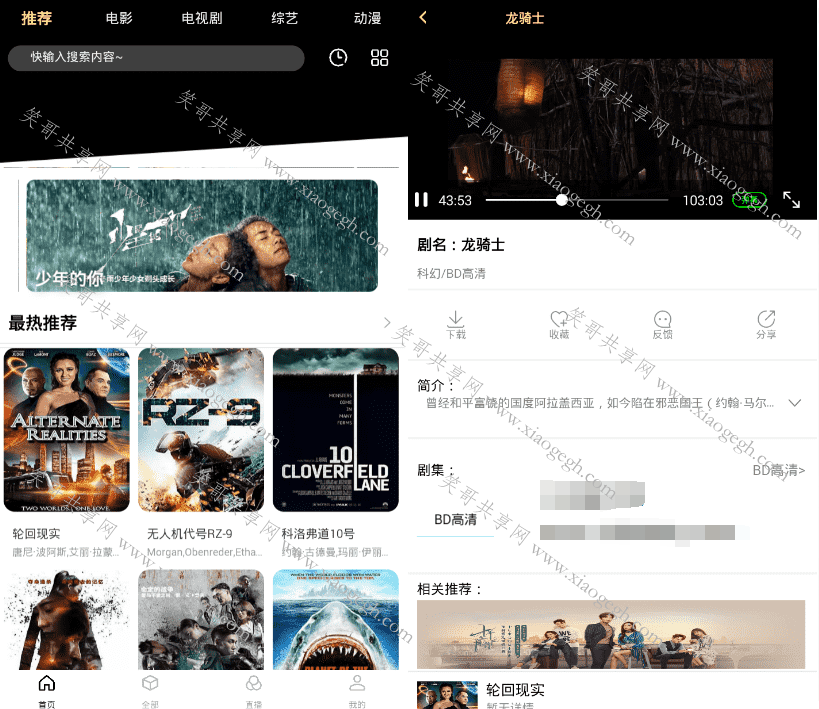Open 我的 profile in bottom navigation
The height and width of the screenshot is (709, 819).
click(x=357, y=691)
